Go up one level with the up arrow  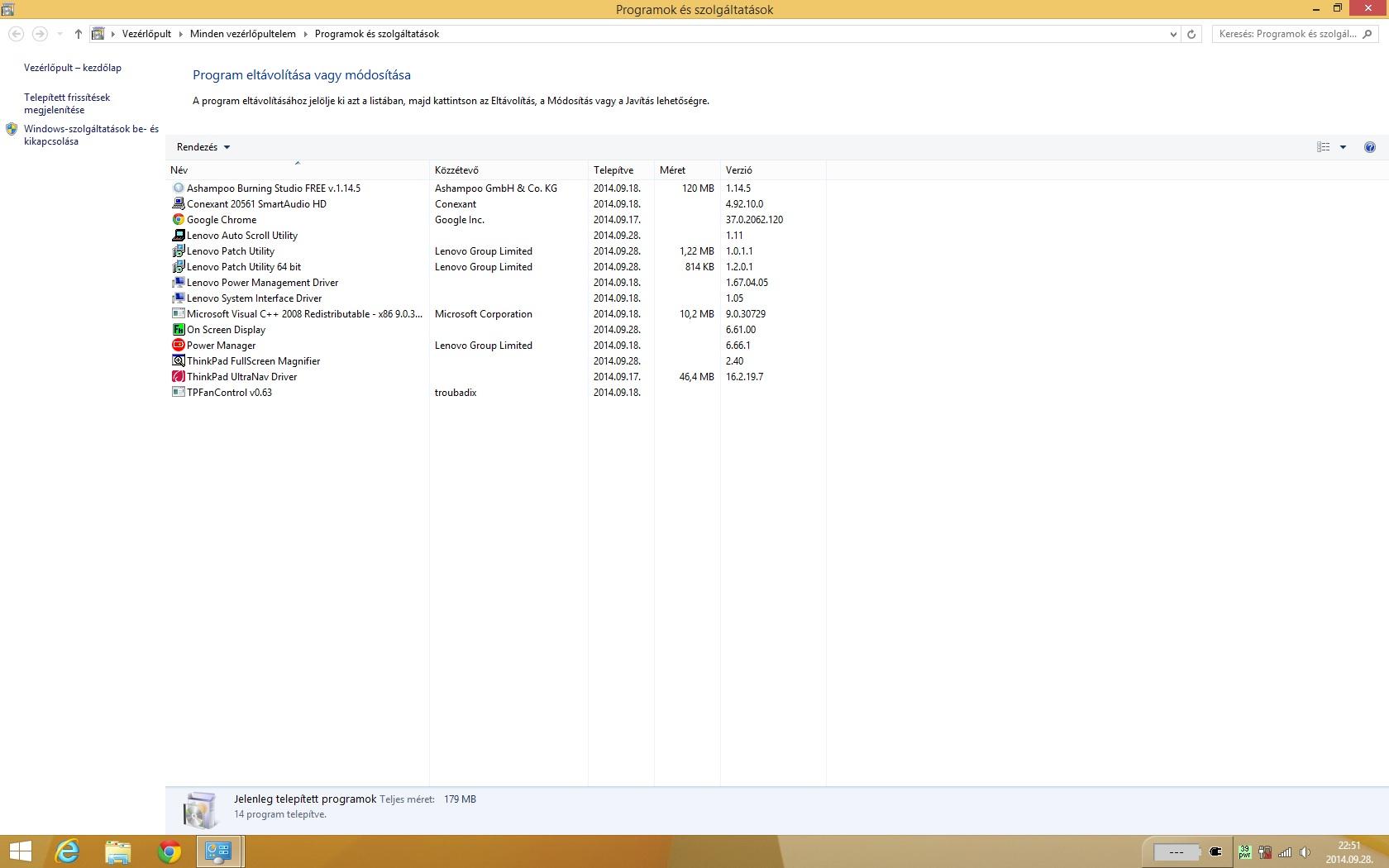[x=78, y=34]
